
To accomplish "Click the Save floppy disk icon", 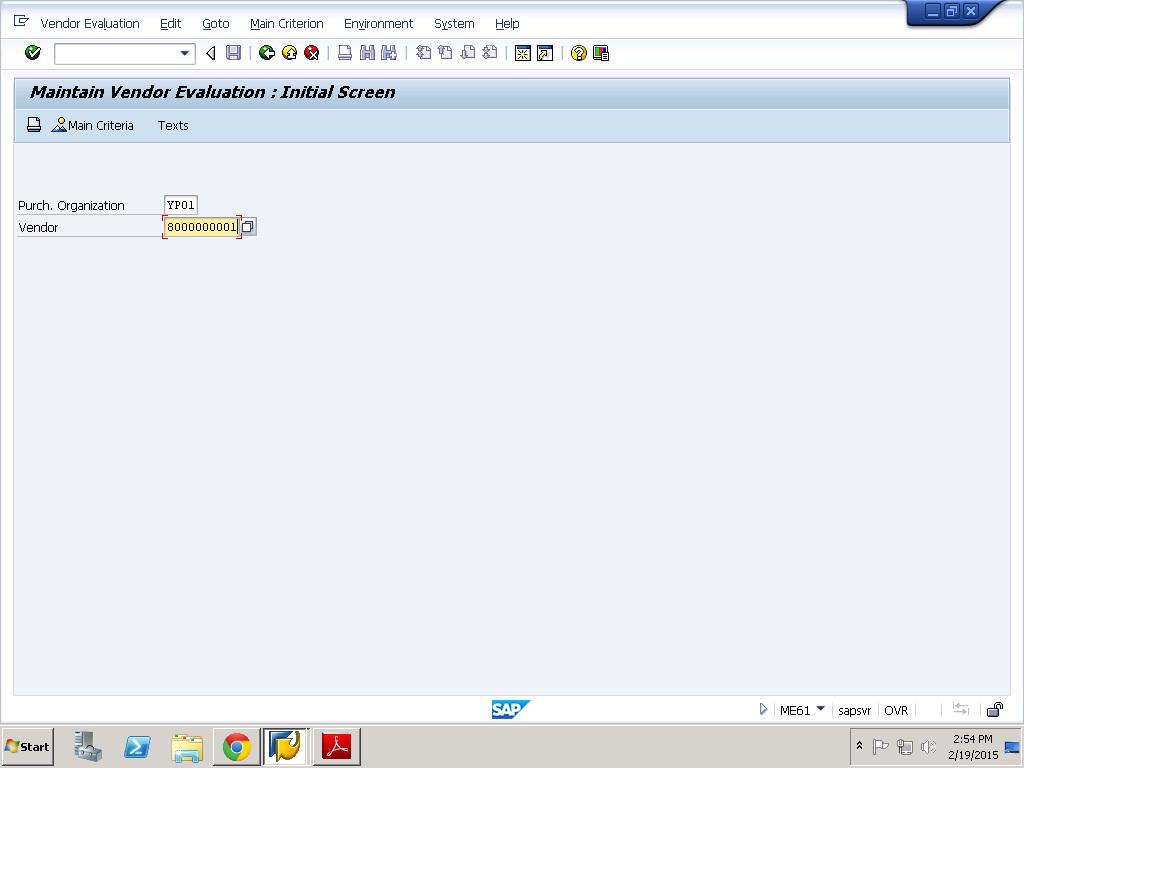I will (234, 53).
